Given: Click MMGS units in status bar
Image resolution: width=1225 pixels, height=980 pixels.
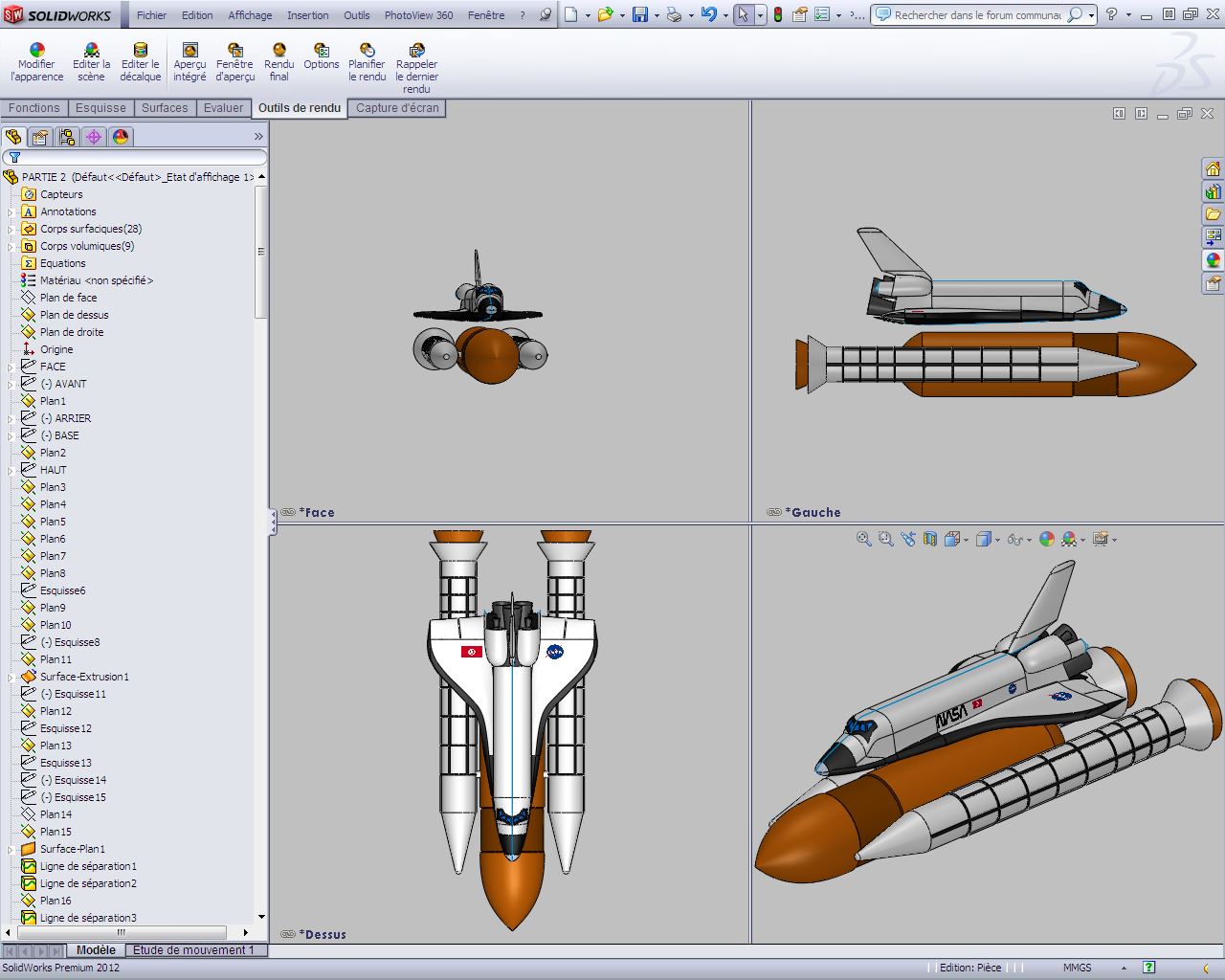Looking at the screenshot, I should 1077,968.
